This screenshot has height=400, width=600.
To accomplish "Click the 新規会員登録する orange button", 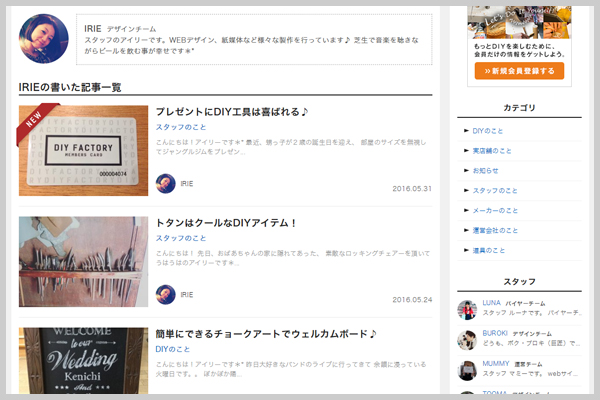I will tap(519, 71).
